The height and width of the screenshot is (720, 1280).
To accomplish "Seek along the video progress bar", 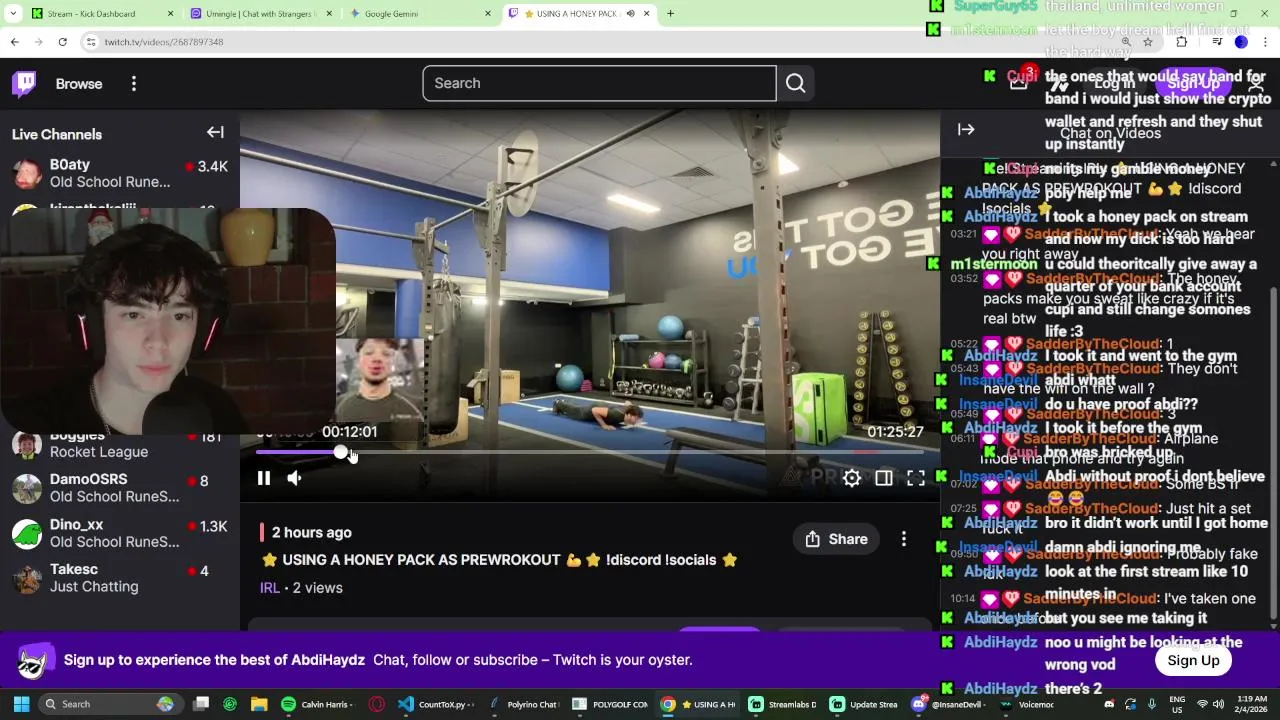I will click(590, 453).
